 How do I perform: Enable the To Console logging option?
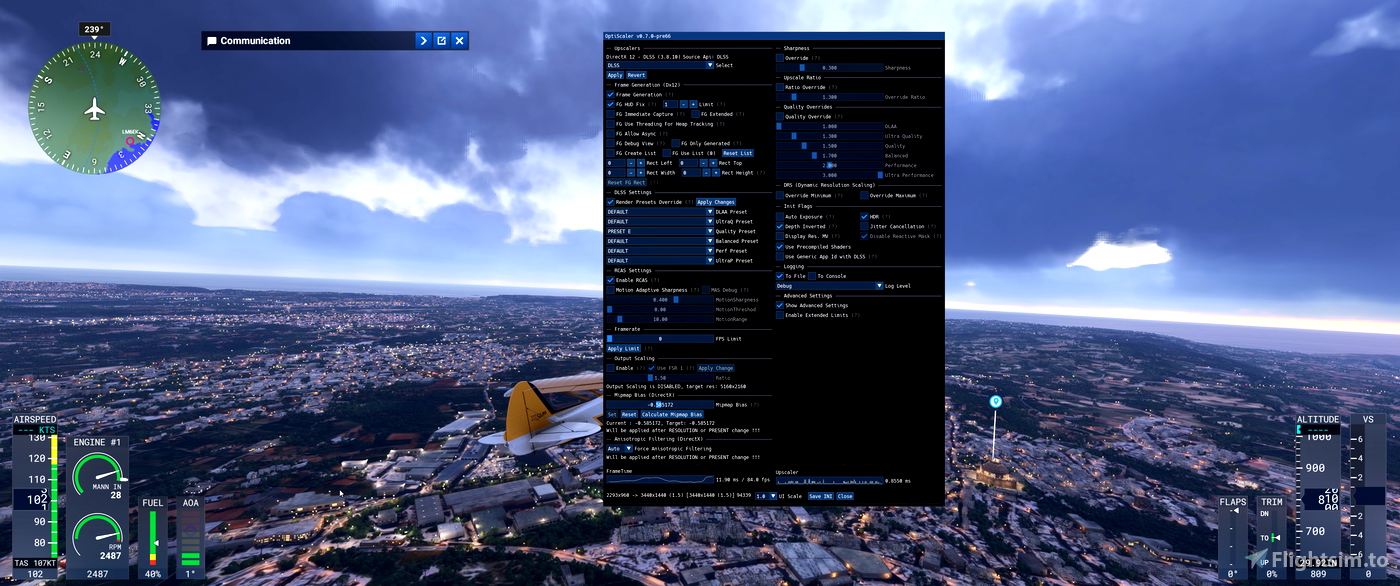click(x=812, y=276)
